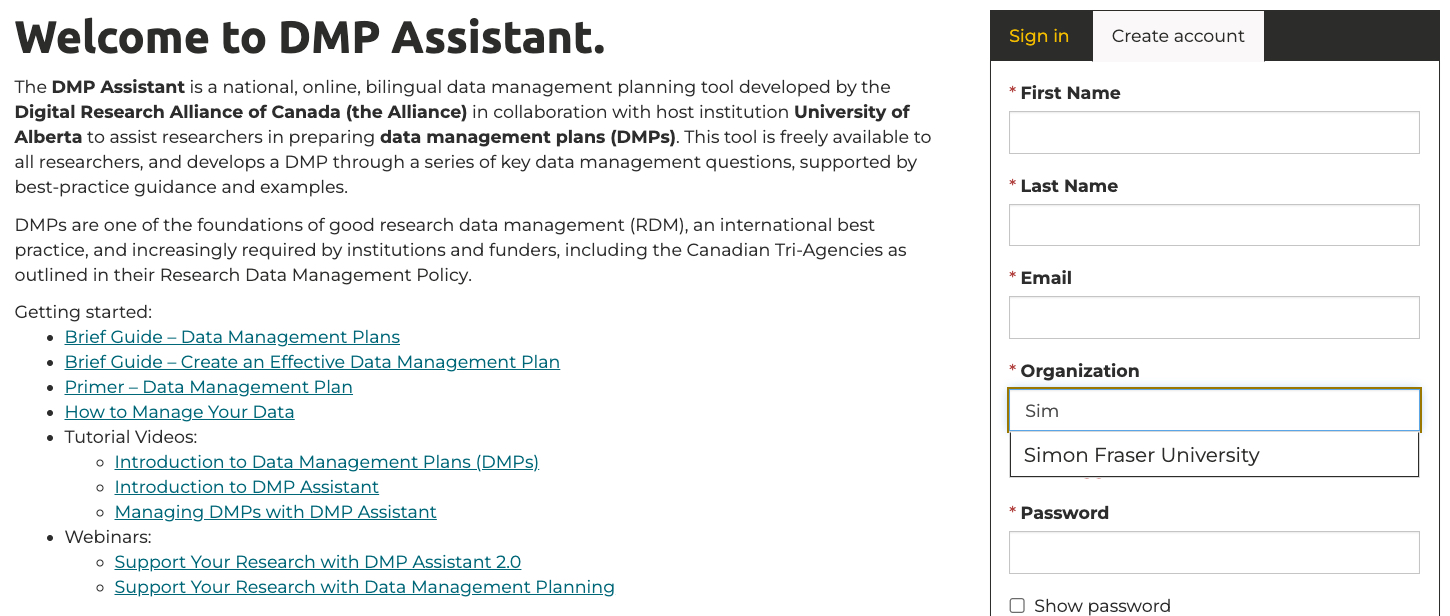Enable the Show password checkbox

tap(1017, 606)
